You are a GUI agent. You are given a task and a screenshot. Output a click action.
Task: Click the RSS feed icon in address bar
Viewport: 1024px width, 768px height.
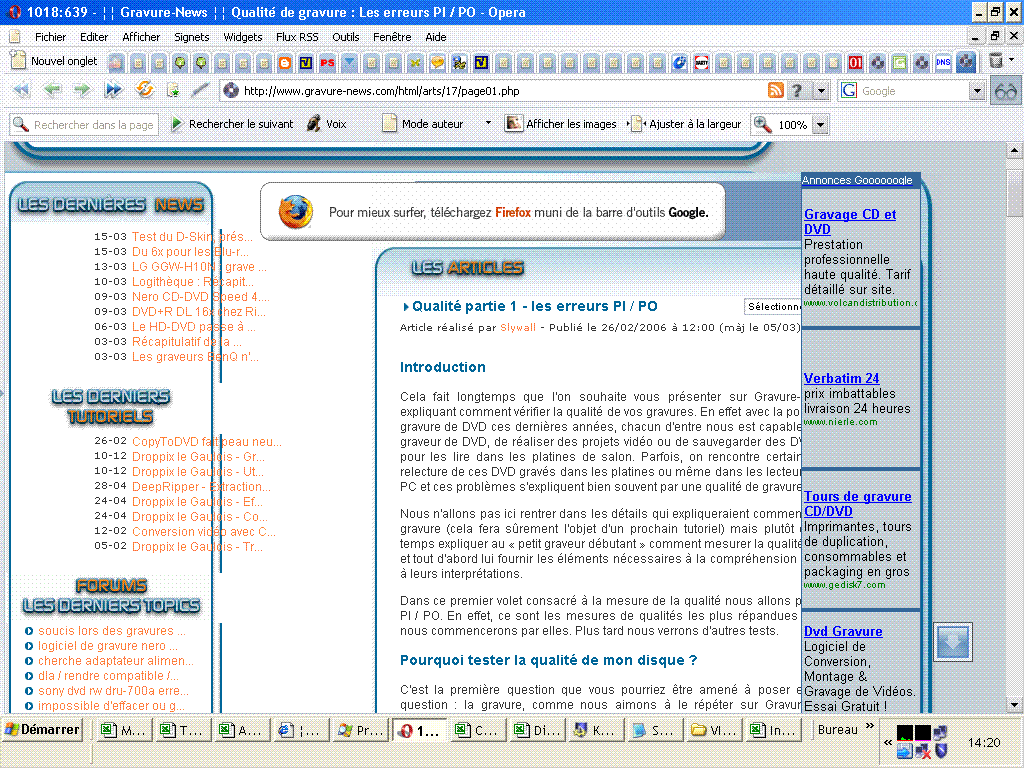pos(775,90)
